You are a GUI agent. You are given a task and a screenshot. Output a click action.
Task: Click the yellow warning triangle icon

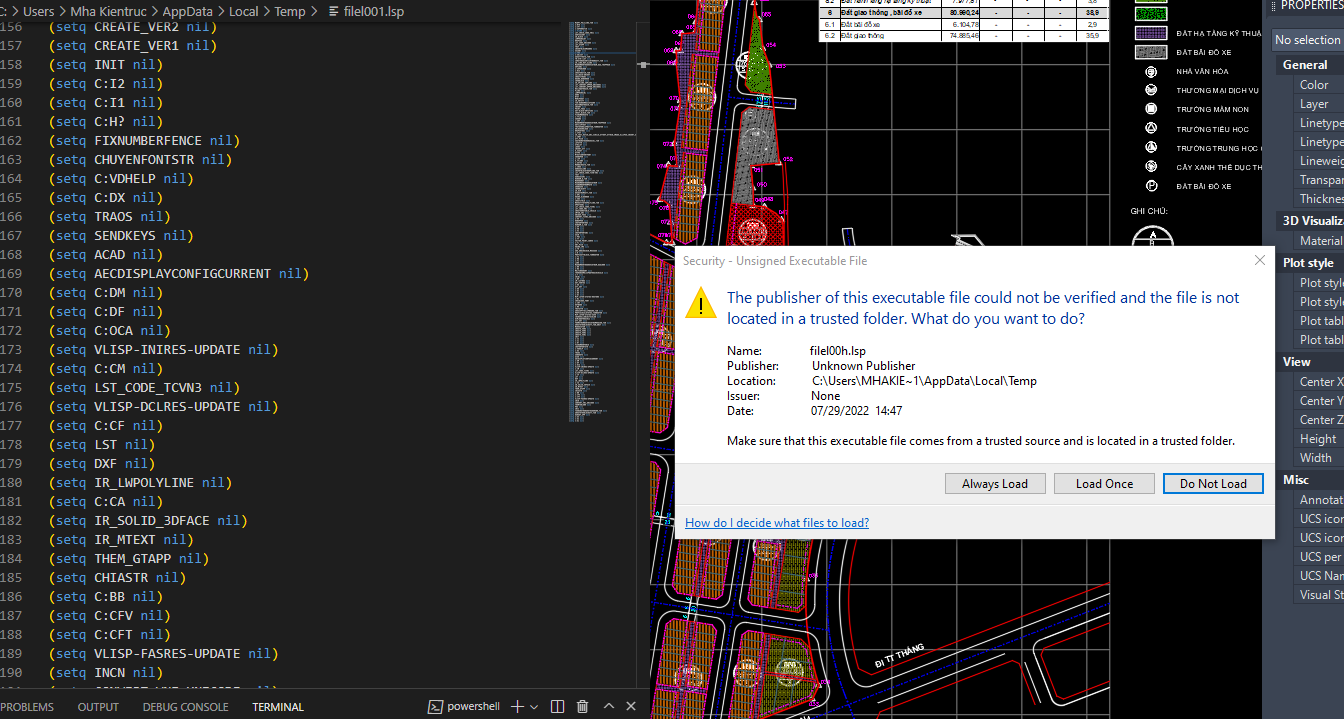(700, 303)
